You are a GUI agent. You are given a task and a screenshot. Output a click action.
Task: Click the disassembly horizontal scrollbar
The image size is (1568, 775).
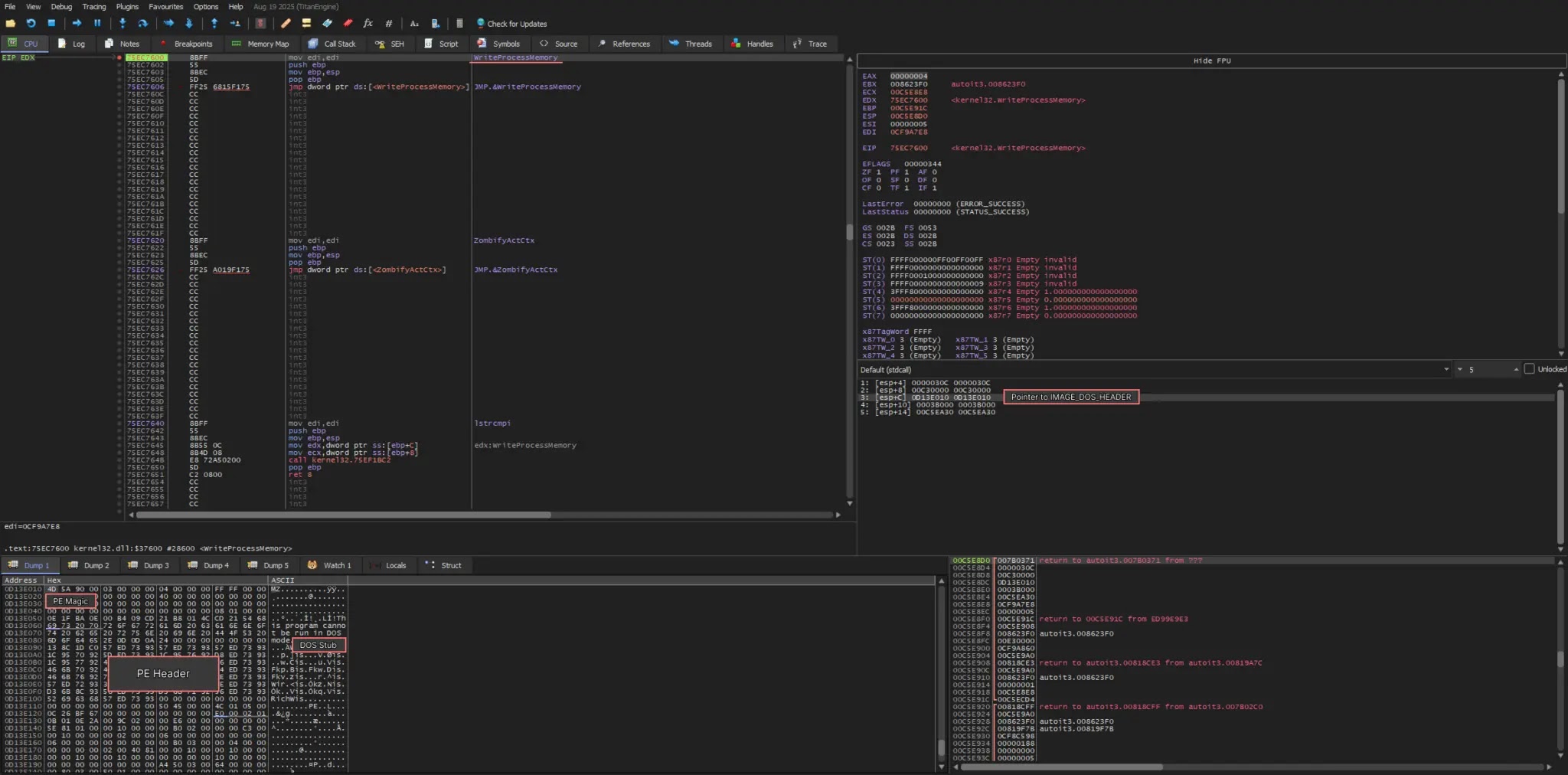(345, 515)
